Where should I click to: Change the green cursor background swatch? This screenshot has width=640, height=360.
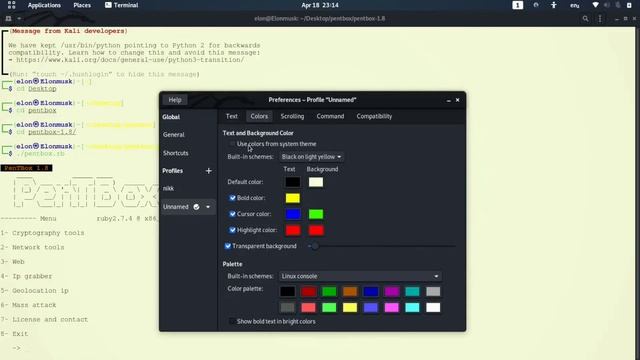pos(316,214)
